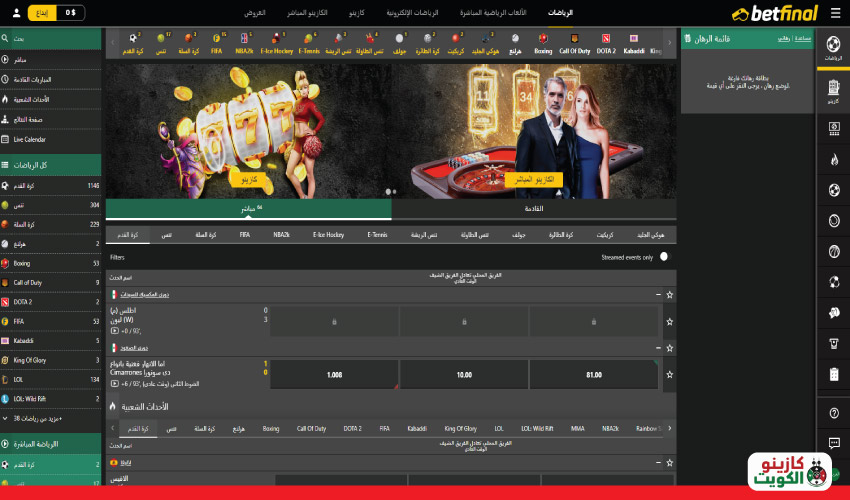Toggle the star on second league row
This screenshot has width=850, height=500.
click(669, 346)
